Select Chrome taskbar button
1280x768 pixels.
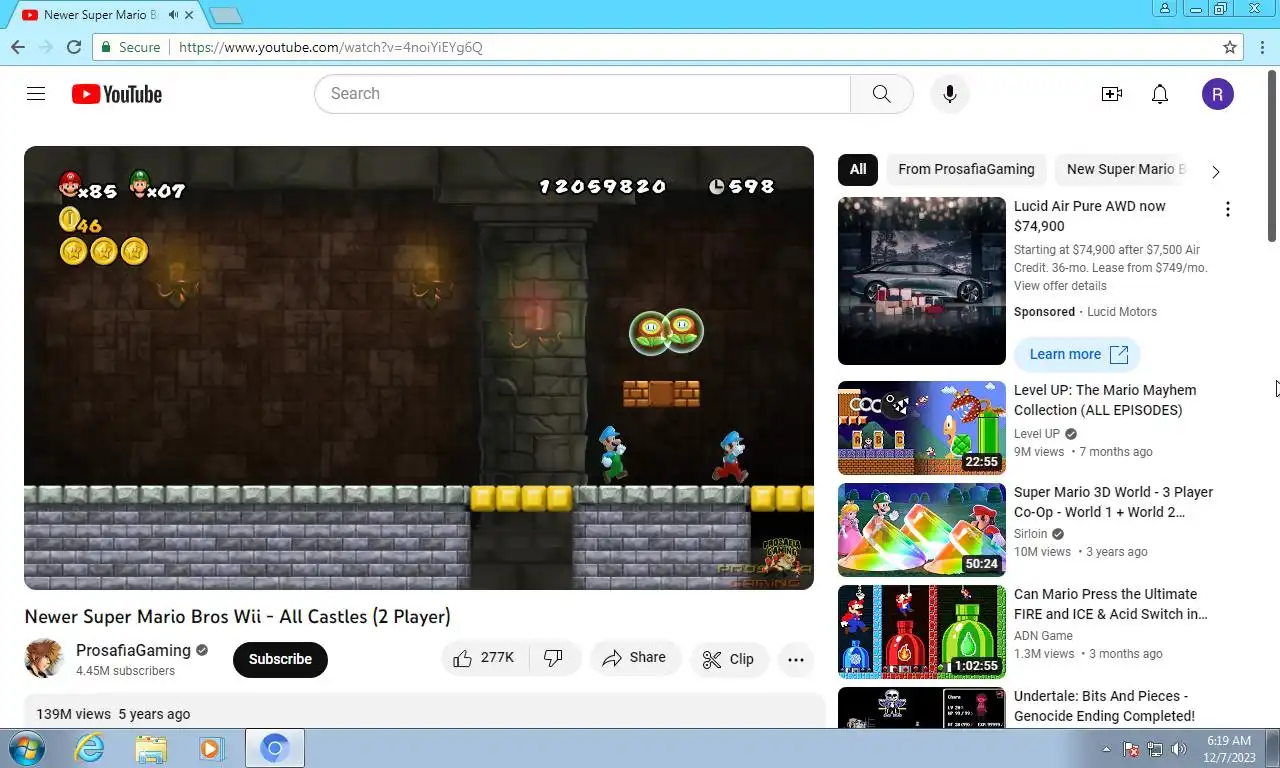pyautogui.click(x=275, y=748)
